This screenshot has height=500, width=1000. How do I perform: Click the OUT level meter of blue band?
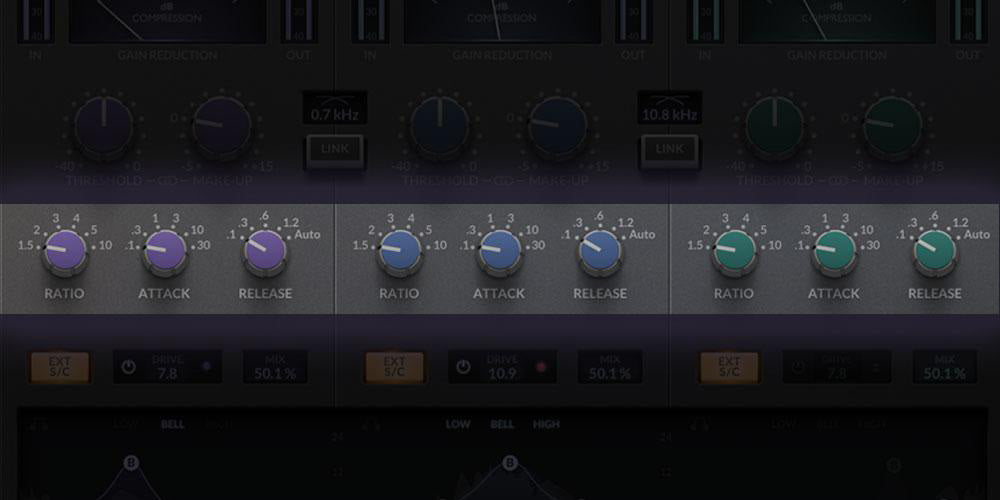tap(633, 21)
